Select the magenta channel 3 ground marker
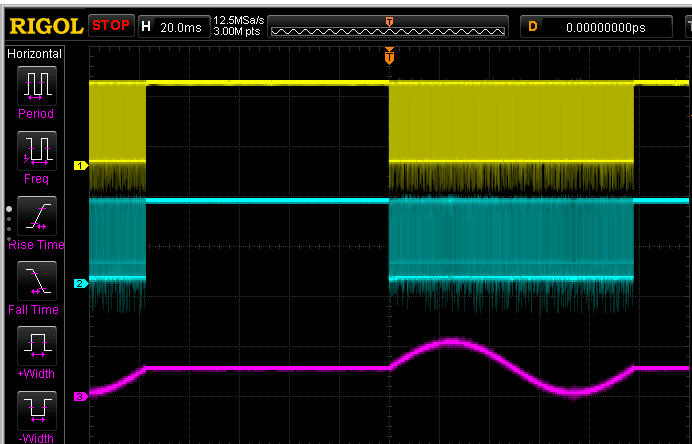692x444 pixels. 82,396
